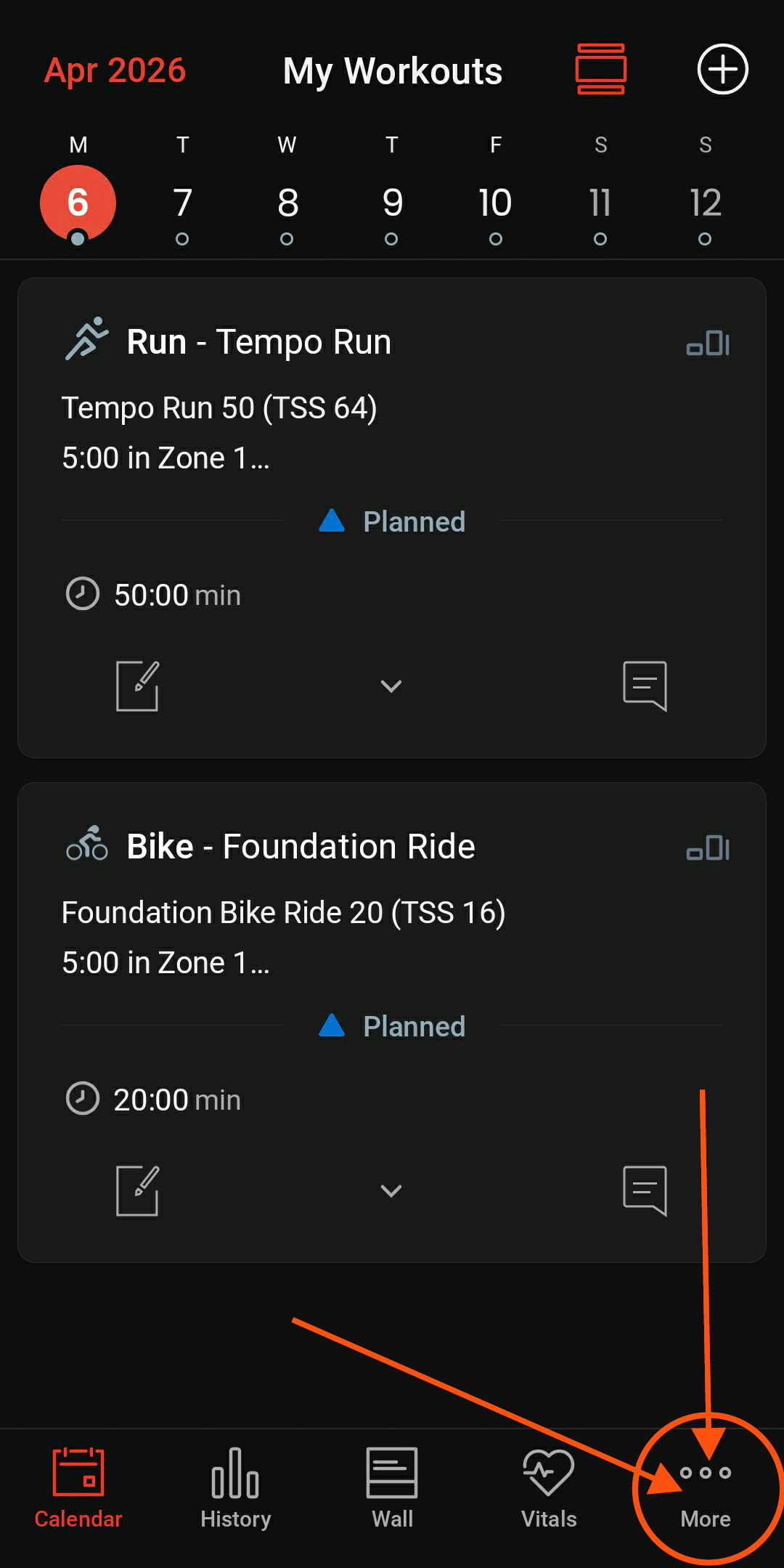Screen dimensions: 784x1568
Task: Tap device sync icon on Foundation Ride card
Action: click(x=708, y=848)
